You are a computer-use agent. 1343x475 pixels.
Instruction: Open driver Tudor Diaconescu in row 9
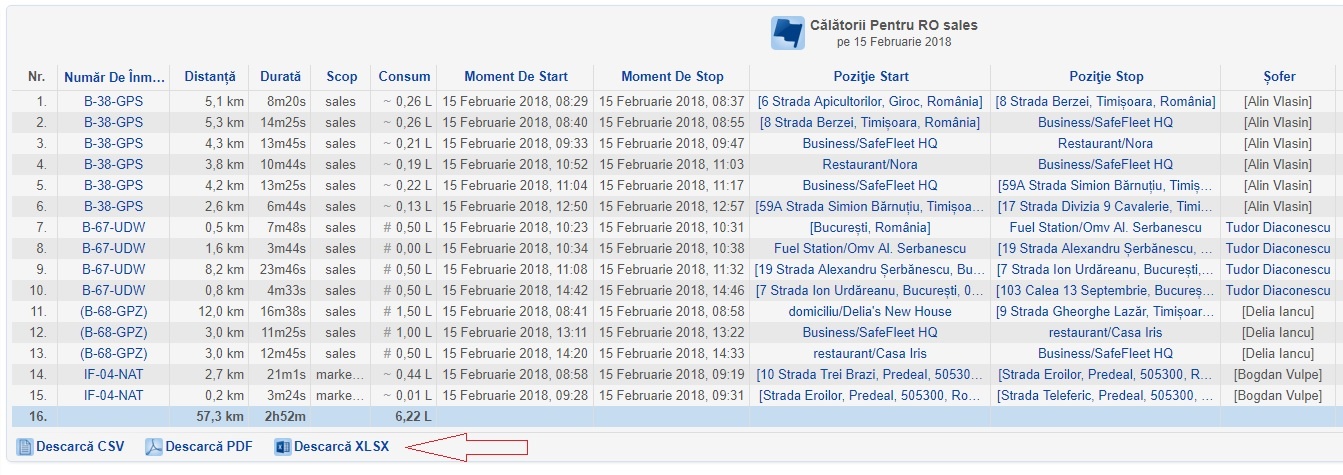tap(1279, 270)
